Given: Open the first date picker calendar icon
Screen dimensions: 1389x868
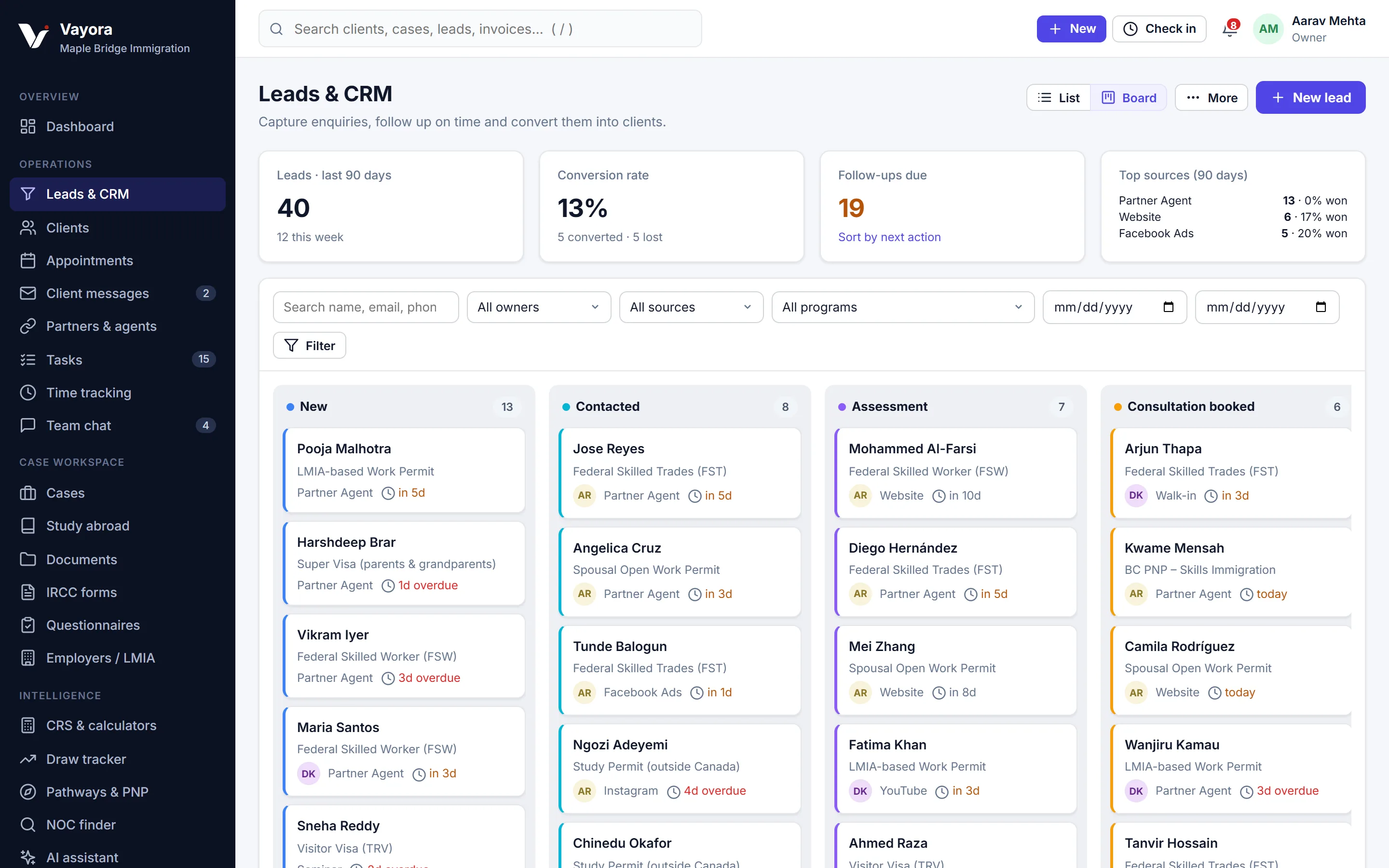Looking at the screenshot, I should 1168,307.
